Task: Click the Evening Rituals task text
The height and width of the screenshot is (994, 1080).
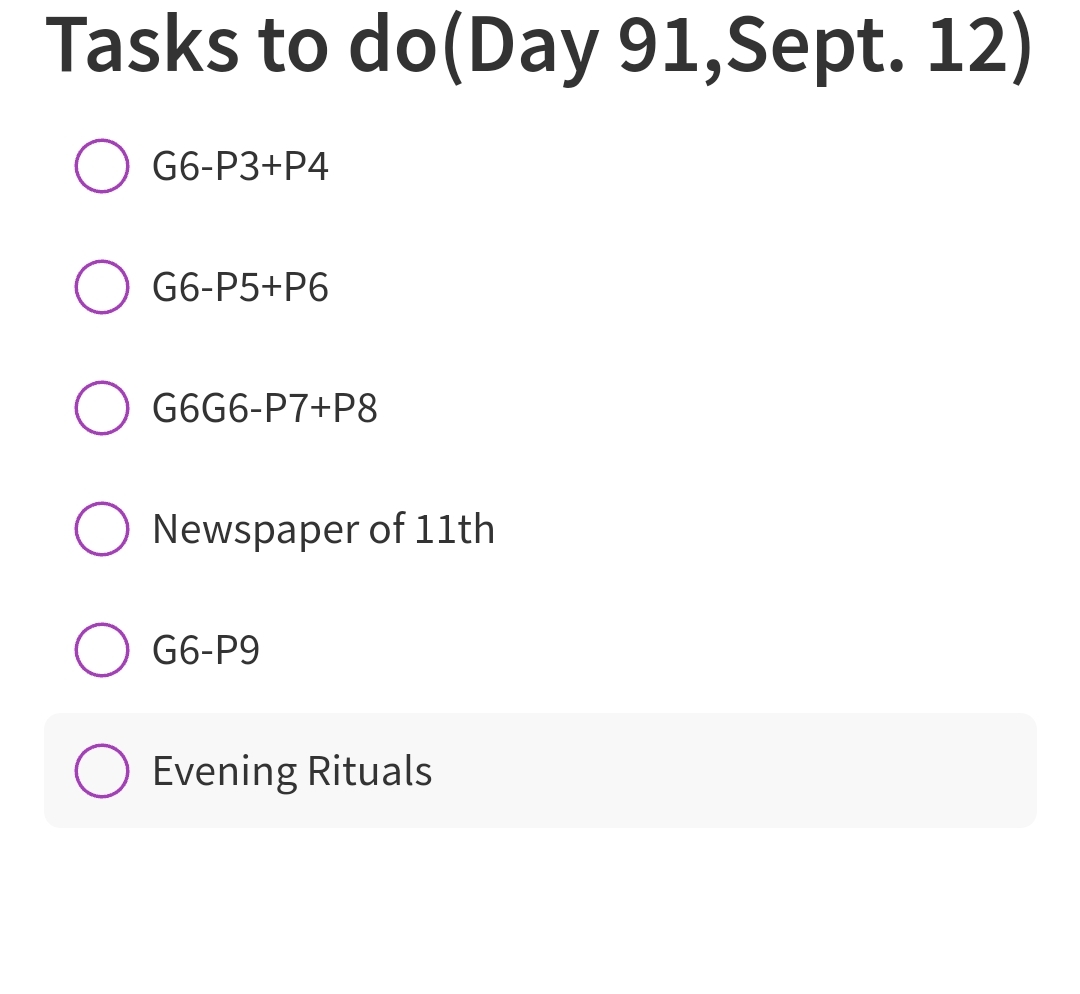Action: pyautogui.click(x=291, y=772)
